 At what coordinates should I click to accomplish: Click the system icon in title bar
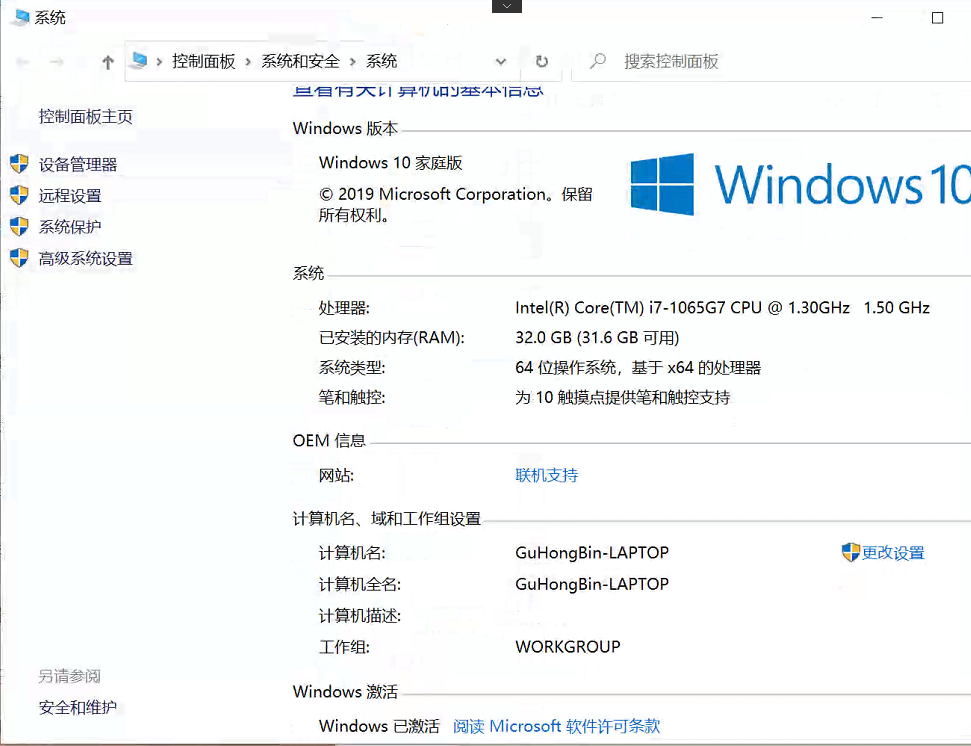[20, 17]
